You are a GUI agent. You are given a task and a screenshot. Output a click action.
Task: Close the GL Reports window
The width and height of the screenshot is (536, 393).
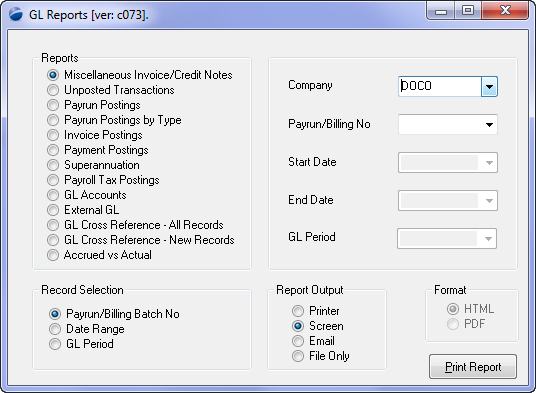tap(505, 11)
